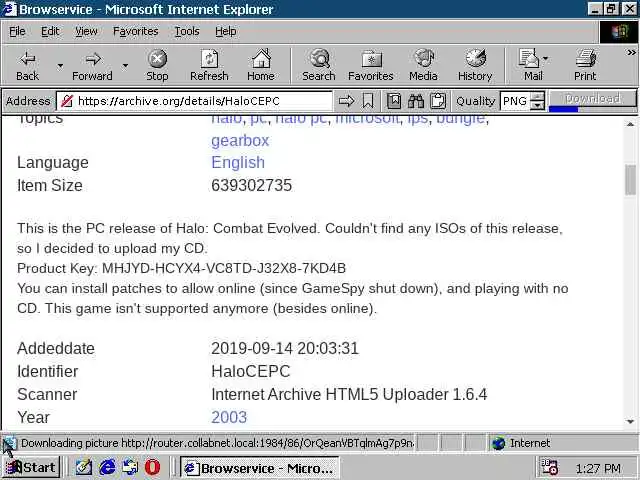
Task: Click the scrollbar down arrow
Action: 630,422
